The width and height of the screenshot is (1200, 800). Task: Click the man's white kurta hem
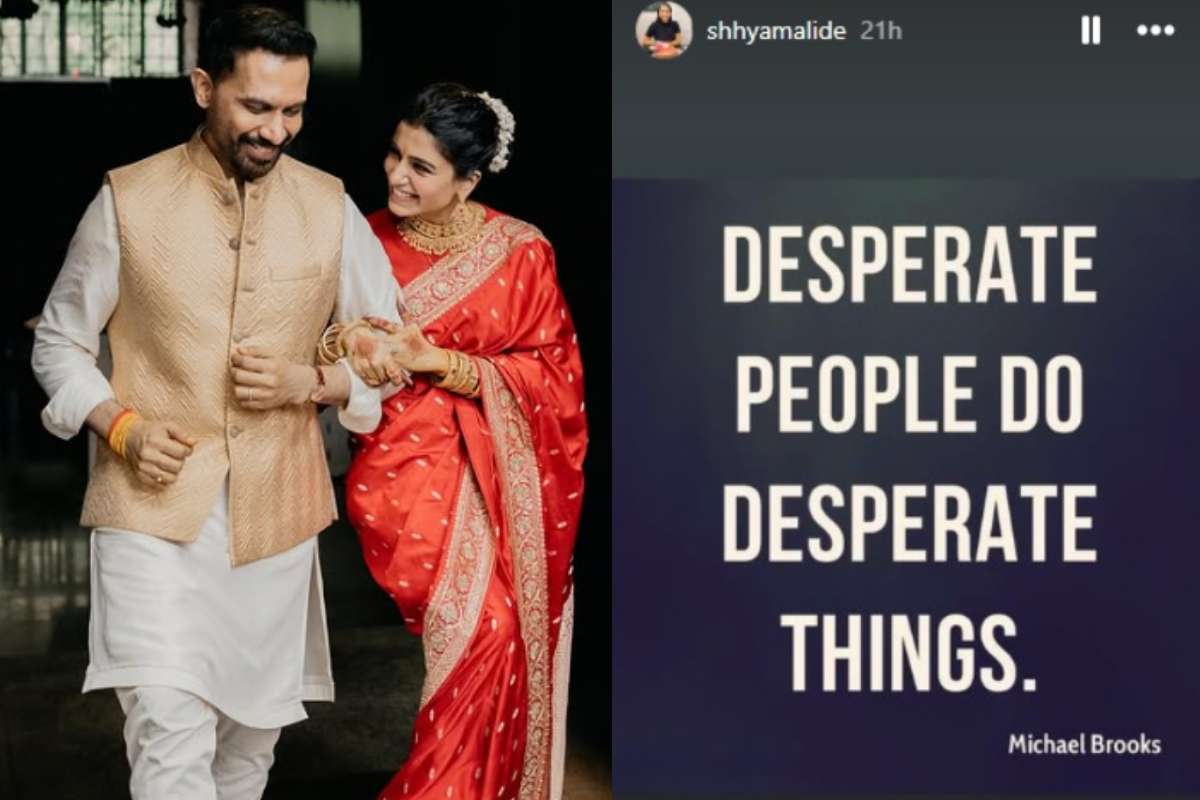[205, 690]
